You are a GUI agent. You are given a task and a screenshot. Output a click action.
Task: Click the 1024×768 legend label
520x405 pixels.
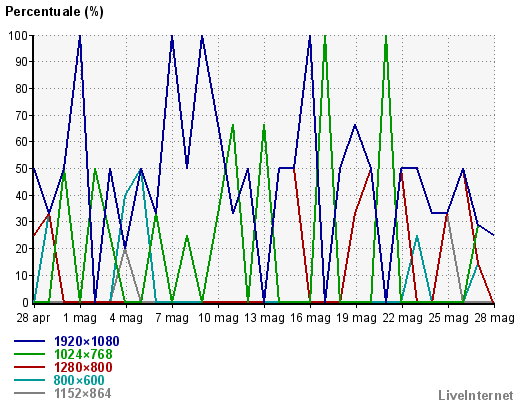(x=83, y=354)
